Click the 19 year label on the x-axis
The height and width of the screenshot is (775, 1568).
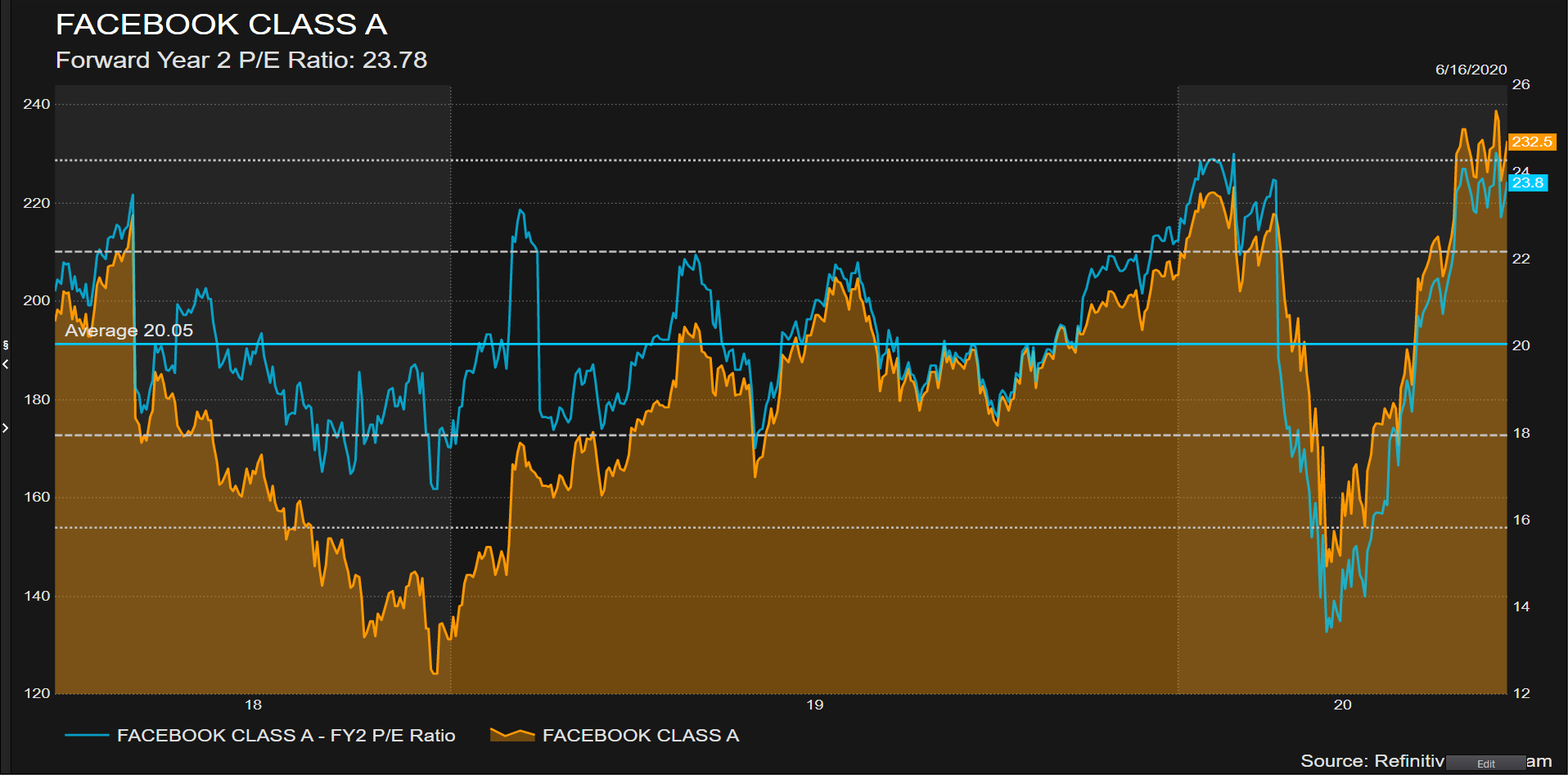tap(814, 705)
